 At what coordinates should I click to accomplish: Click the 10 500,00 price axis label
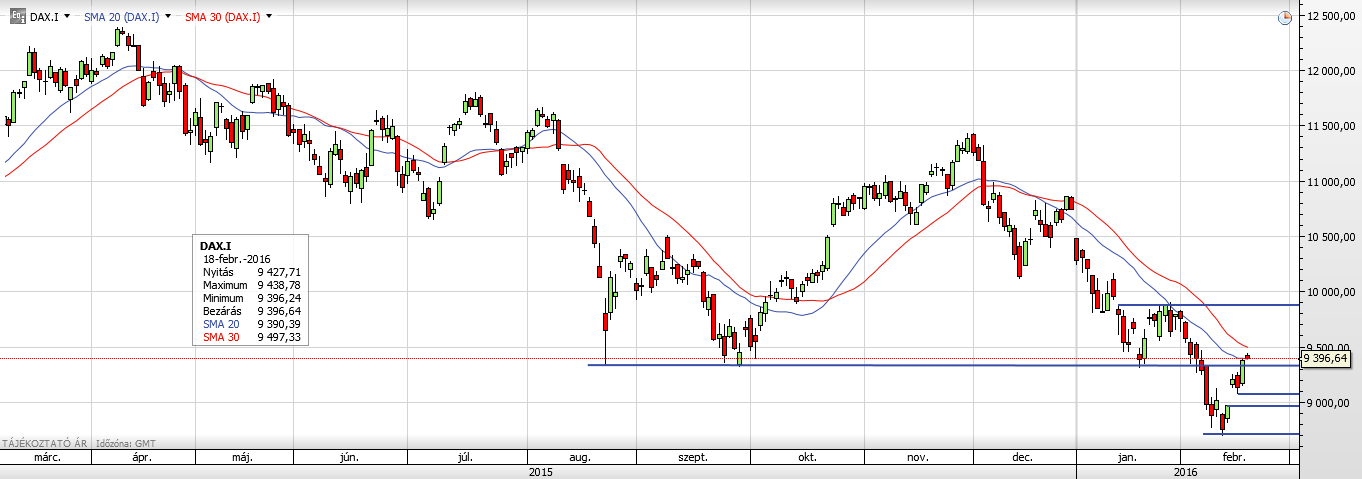tap(1330, 237)
